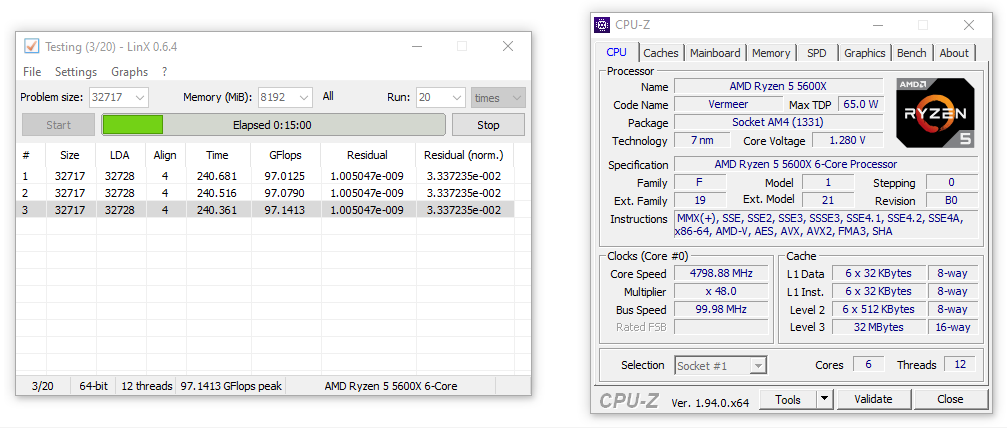Switch to the Bench tab
Screen dimensions: 1007x428
[911, 53]
